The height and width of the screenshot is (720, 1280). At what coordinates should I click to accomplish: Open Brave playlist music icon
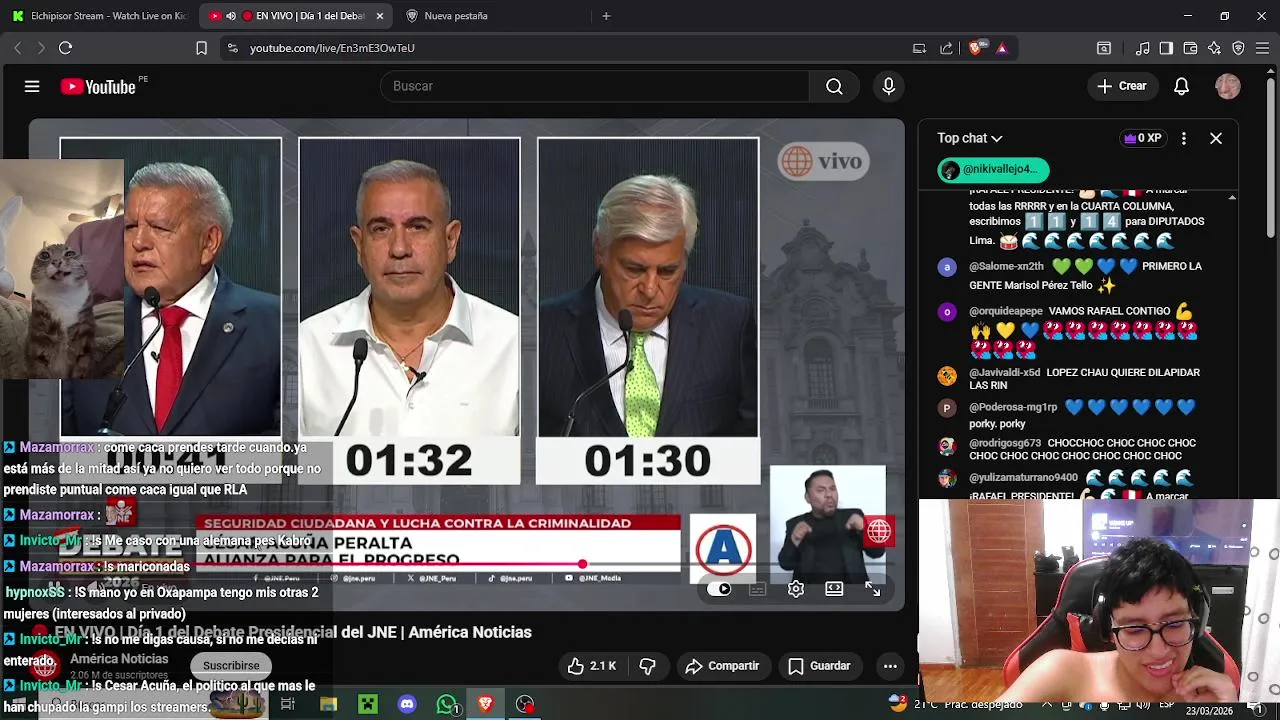tap(1143, 48)
